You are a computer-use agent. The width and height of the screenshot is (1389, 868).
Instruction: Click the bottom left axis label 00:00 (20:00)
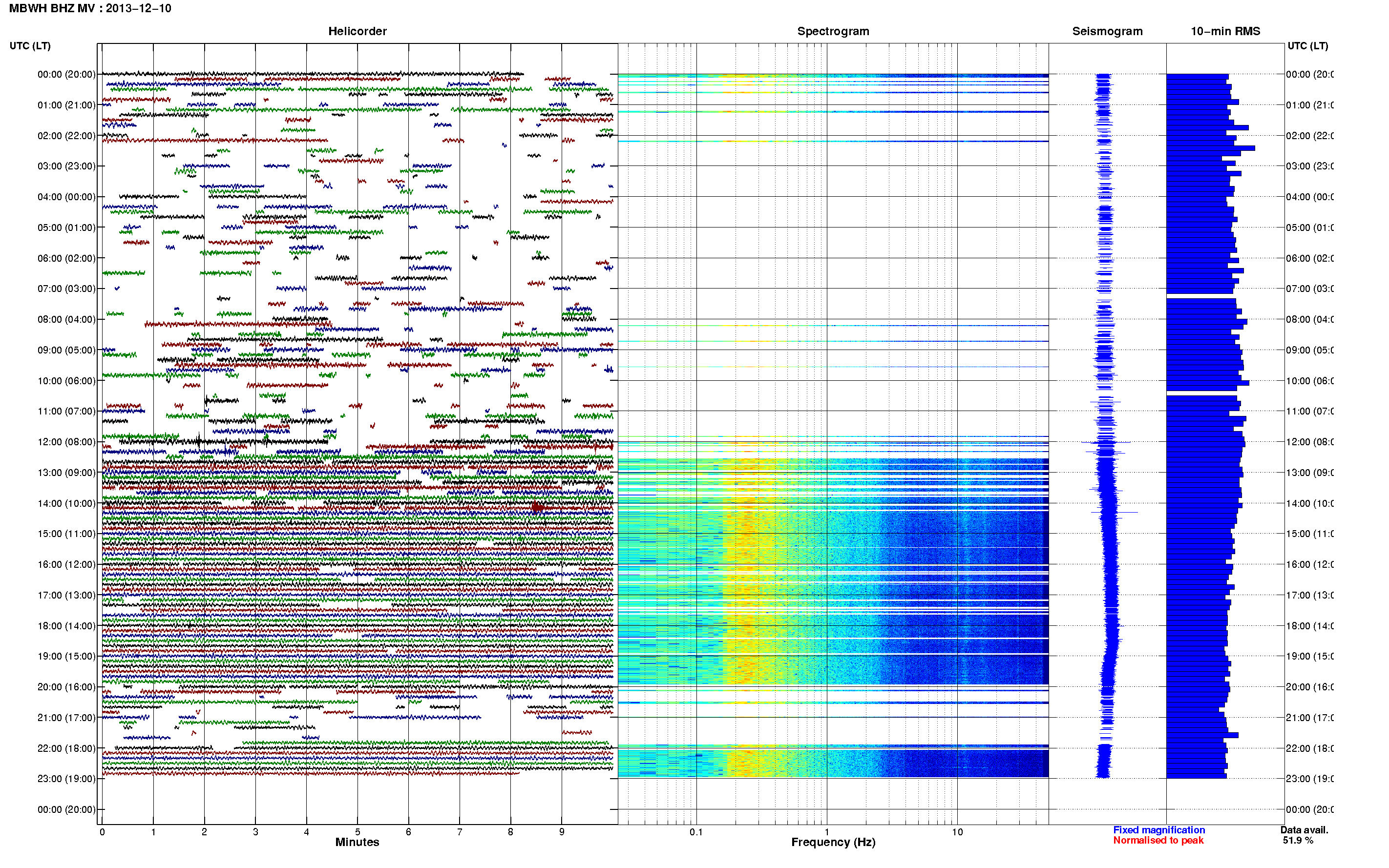coord(66,809)
